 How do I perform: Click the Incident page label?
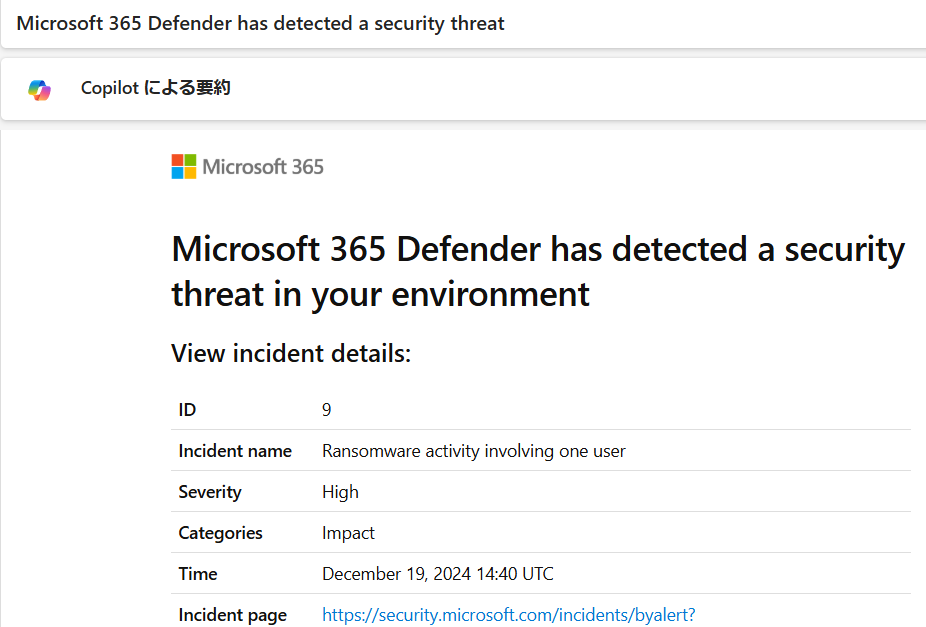tap(233, 615)
